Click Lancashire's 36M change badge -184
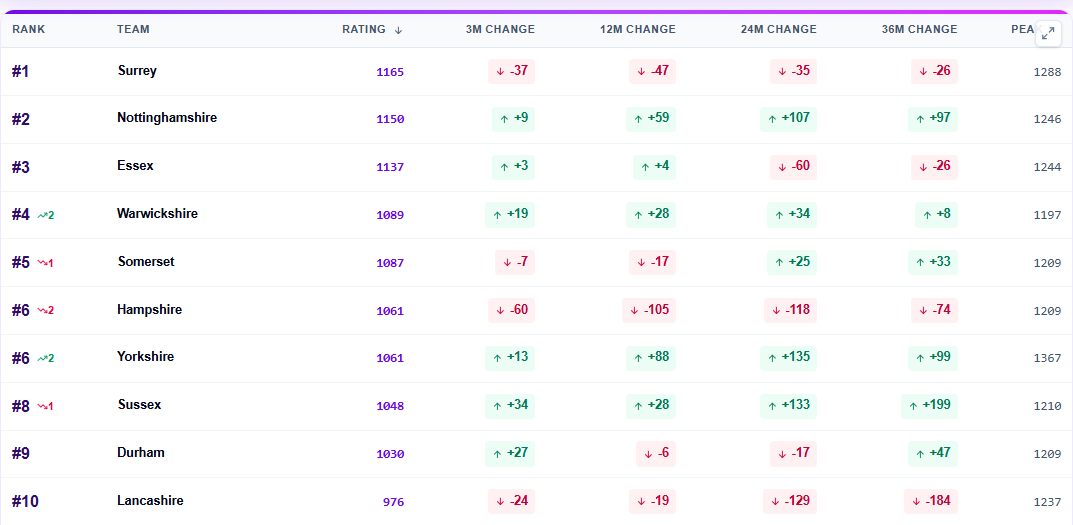 (931, 502)
